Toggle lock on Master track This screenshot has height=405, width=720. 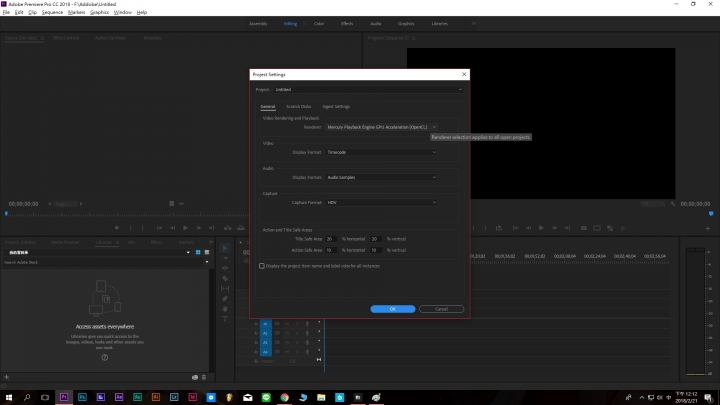click(x=256, y=361)
